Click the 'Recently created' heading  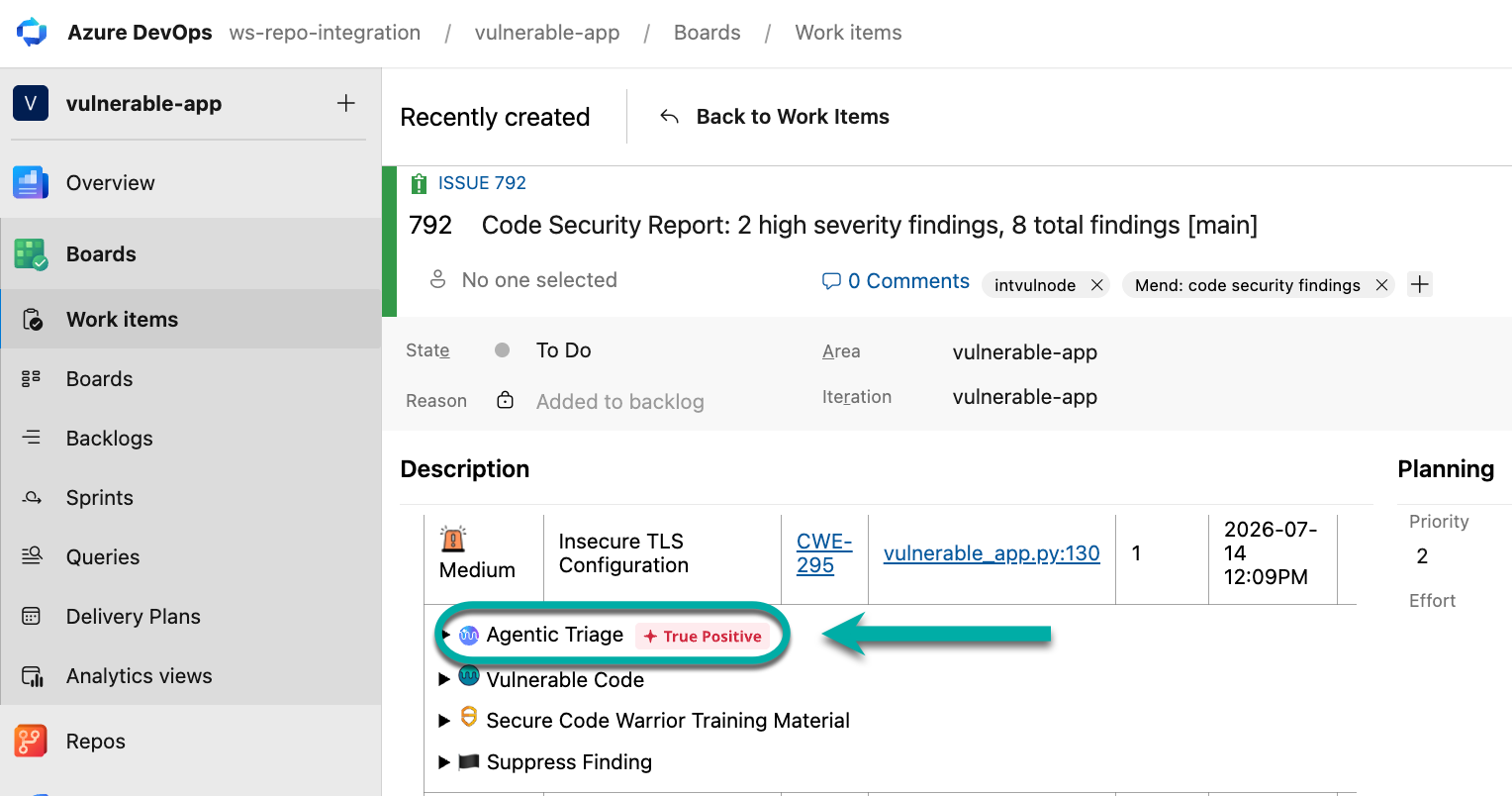coord(495,117)
